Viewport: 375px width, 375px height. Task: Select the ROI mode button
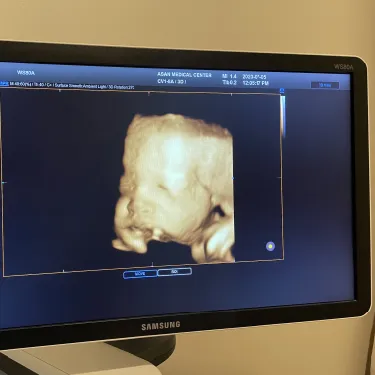[x=175, y=272]
